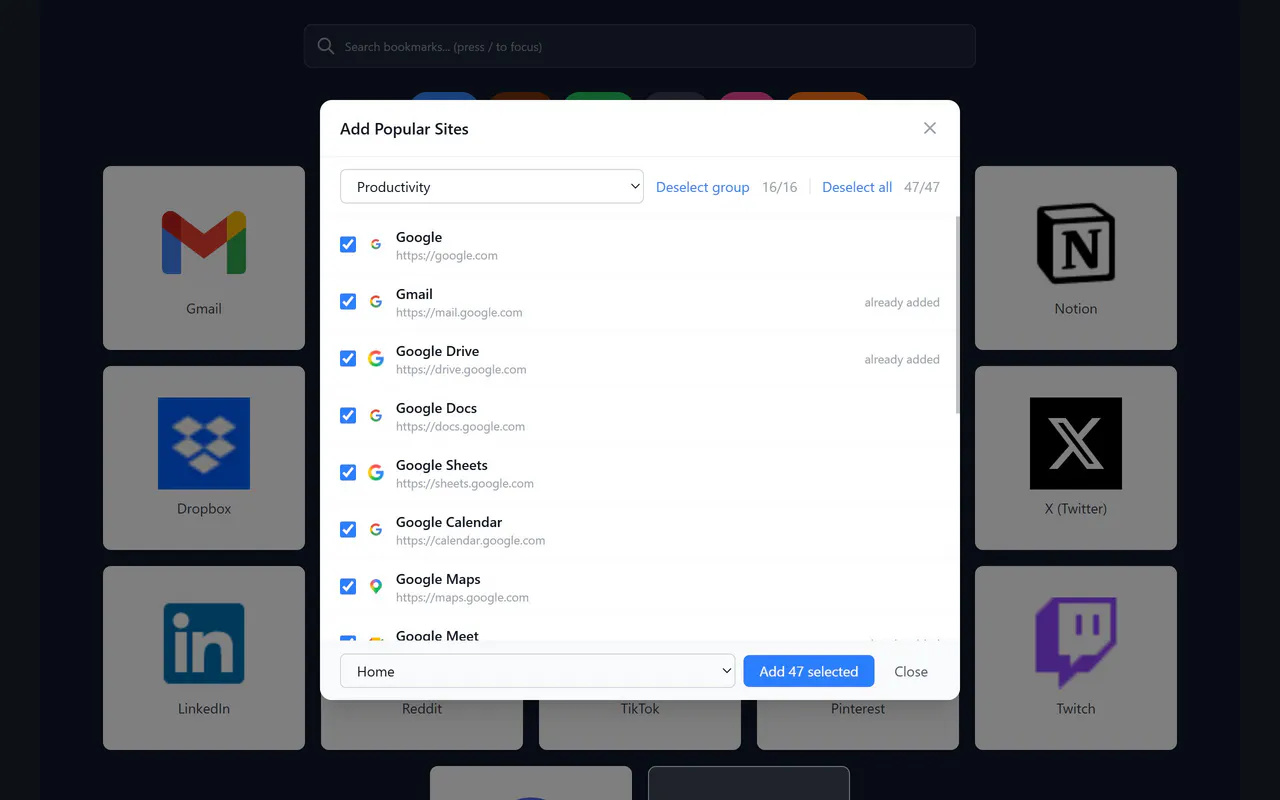Open the Gmail bookmark tile icon behind the dialog

(x=204, y=242)
